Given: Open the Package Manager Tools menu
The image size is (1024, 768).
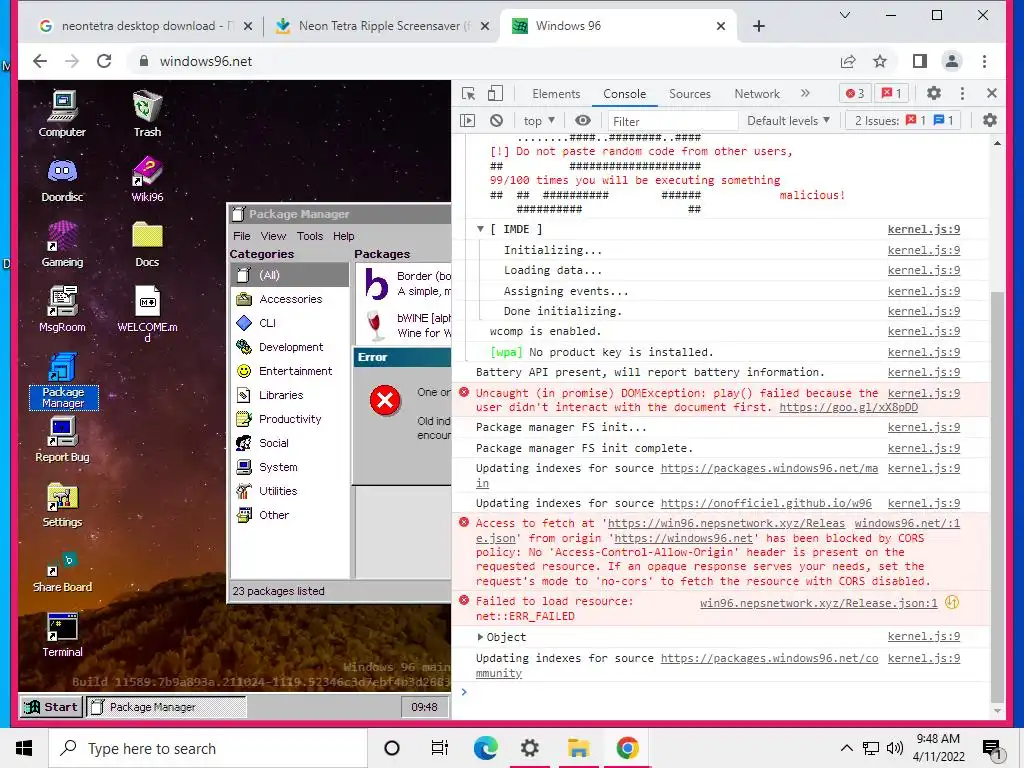Looking at the screenshot, I should [x=310, y=236].
